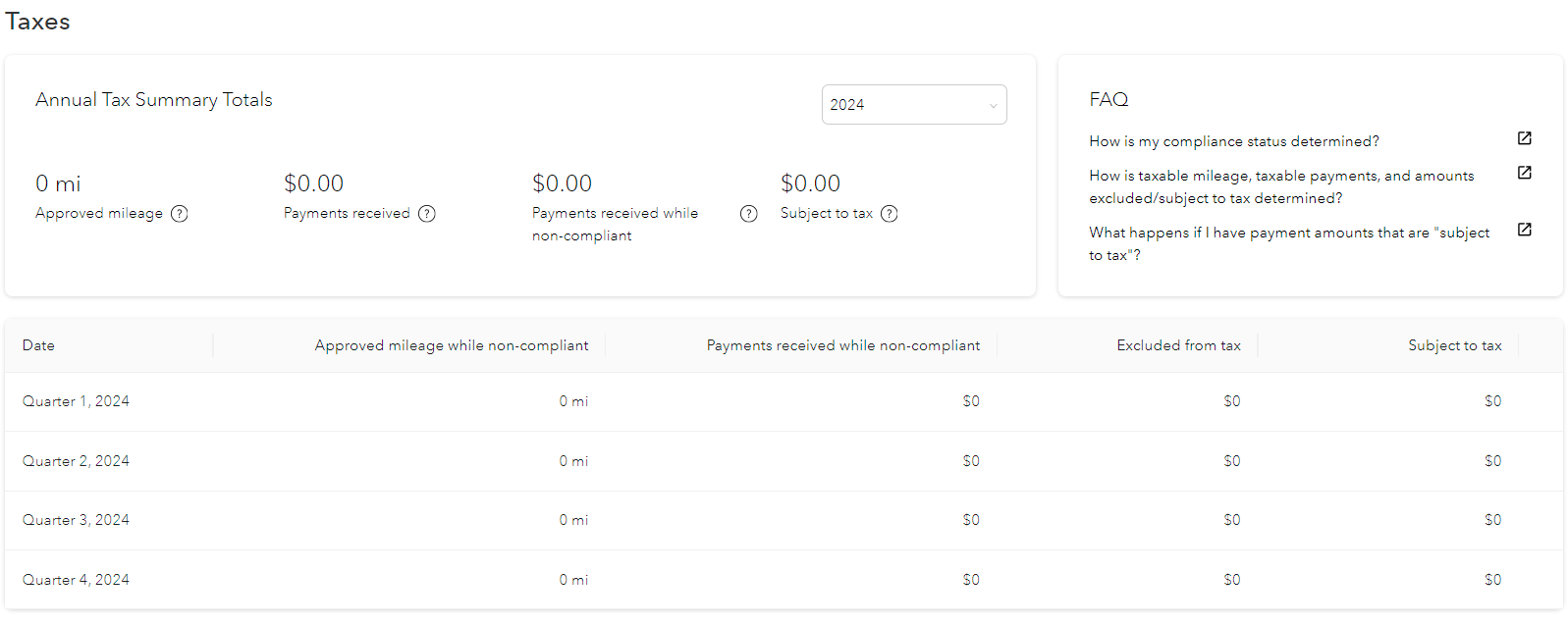
Task: Open external link icon for subject to tax FAQ
Action: (1525, 230)
